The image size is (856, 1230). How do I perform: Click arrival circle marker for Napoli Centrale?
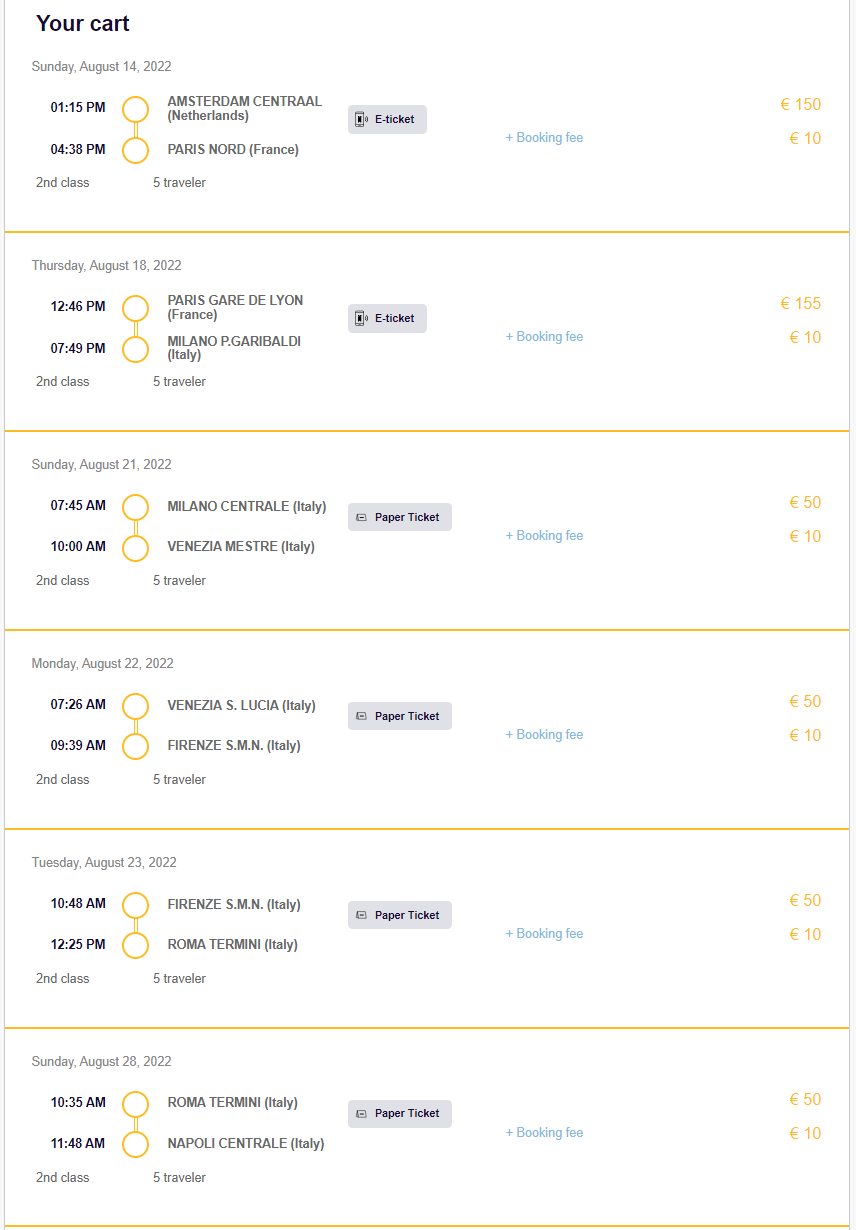click(135, 1144)
